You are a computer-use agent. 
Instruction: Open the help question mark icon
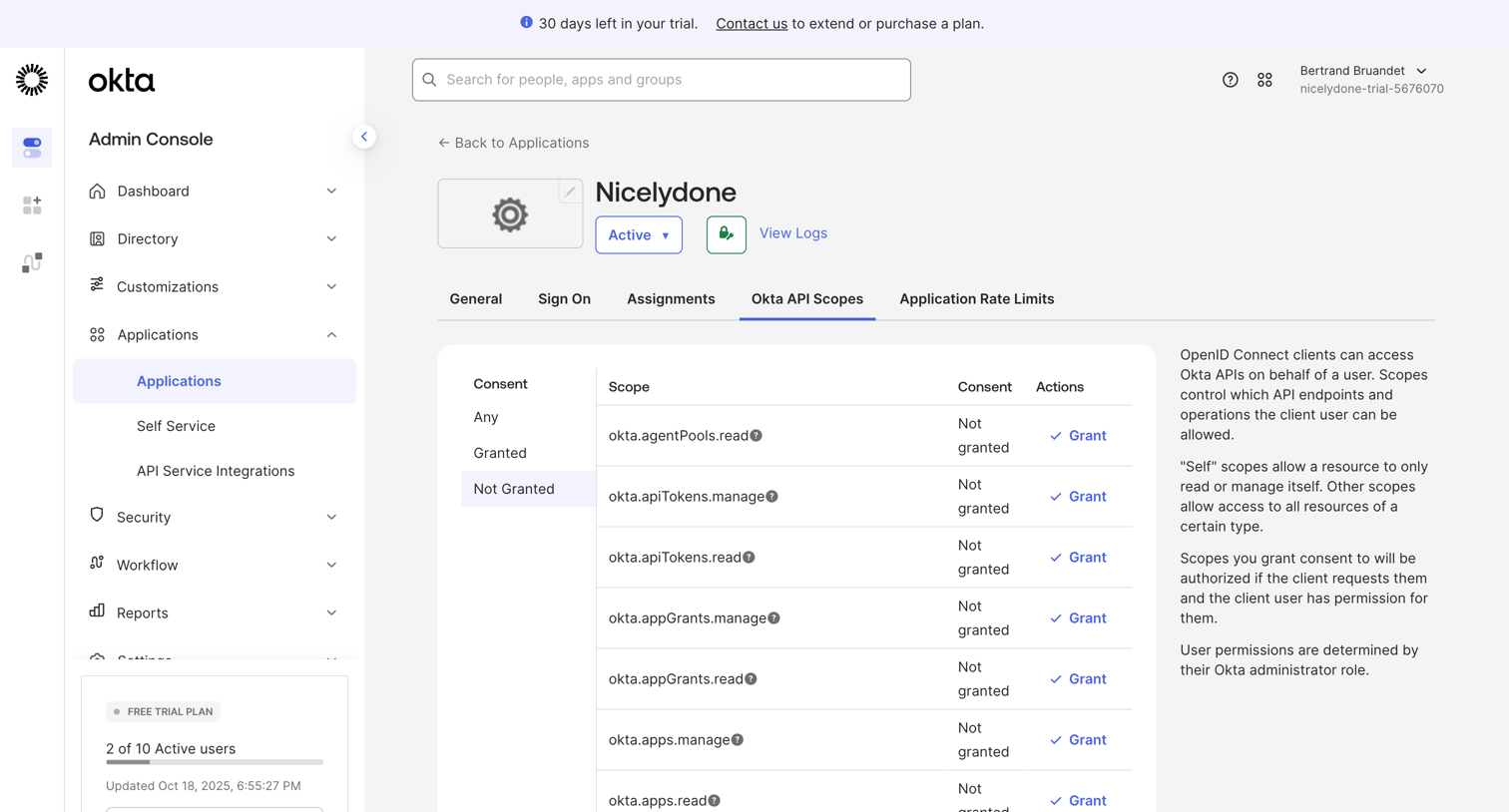[x=1230, y=80]
